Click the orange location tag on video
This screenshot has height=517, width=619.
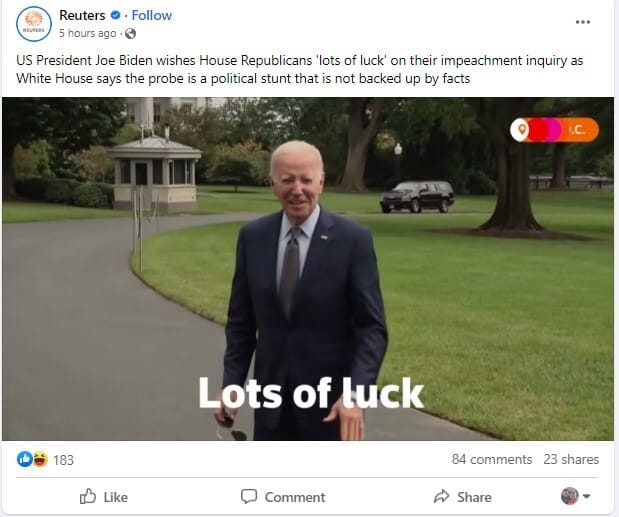[554, 129]
